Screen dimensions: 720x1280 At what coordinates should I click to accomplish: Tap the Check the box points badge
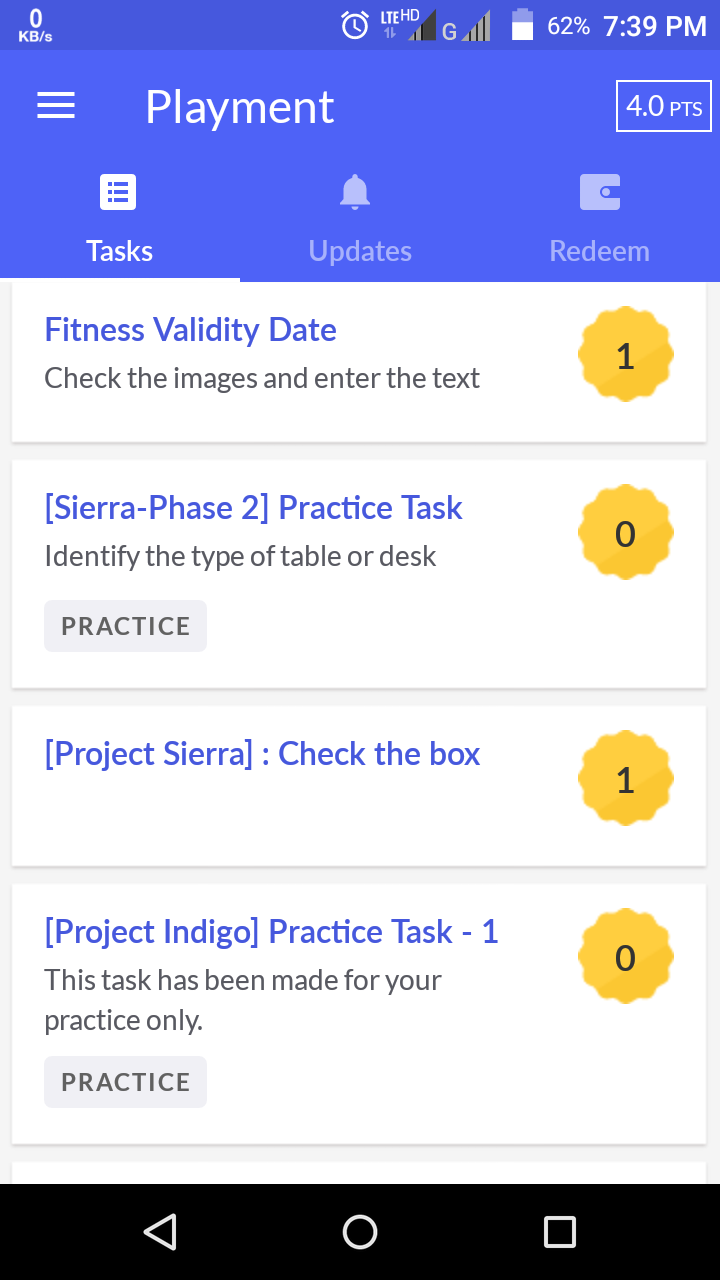(625, 779)
